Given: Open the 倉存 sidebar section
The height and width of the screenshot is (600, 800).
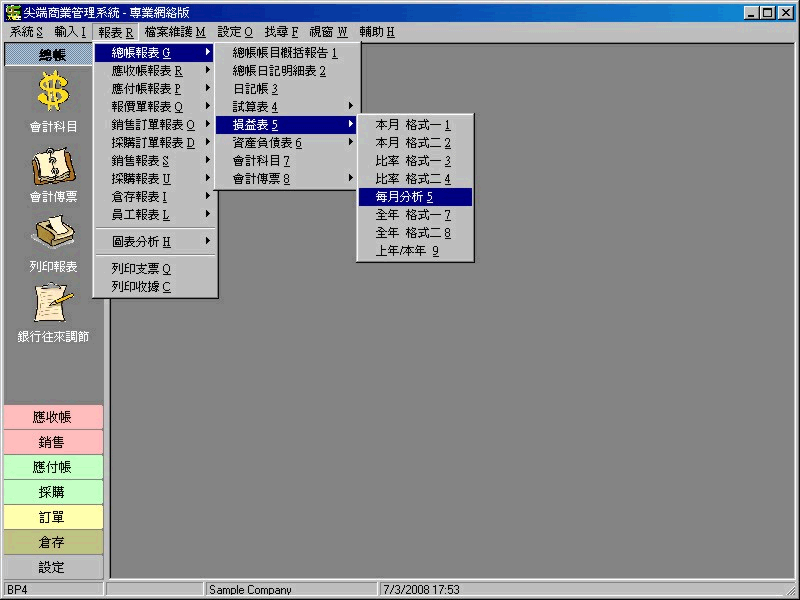Looking at the screenshot, I should coord(53,542).
